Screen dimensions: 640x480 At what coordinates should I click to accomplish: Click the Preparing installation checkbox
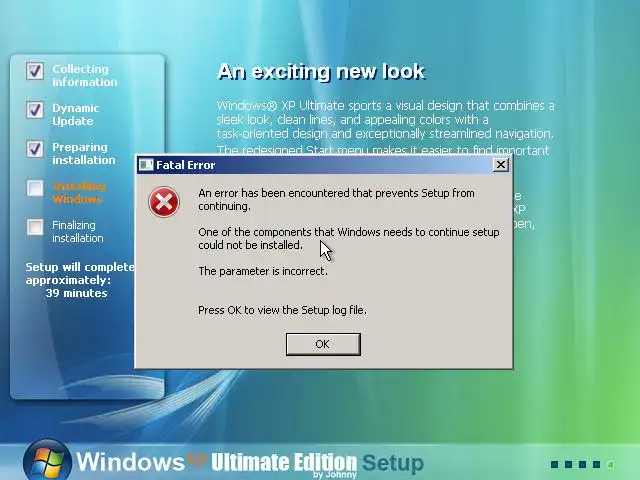[x=35, y=149]
